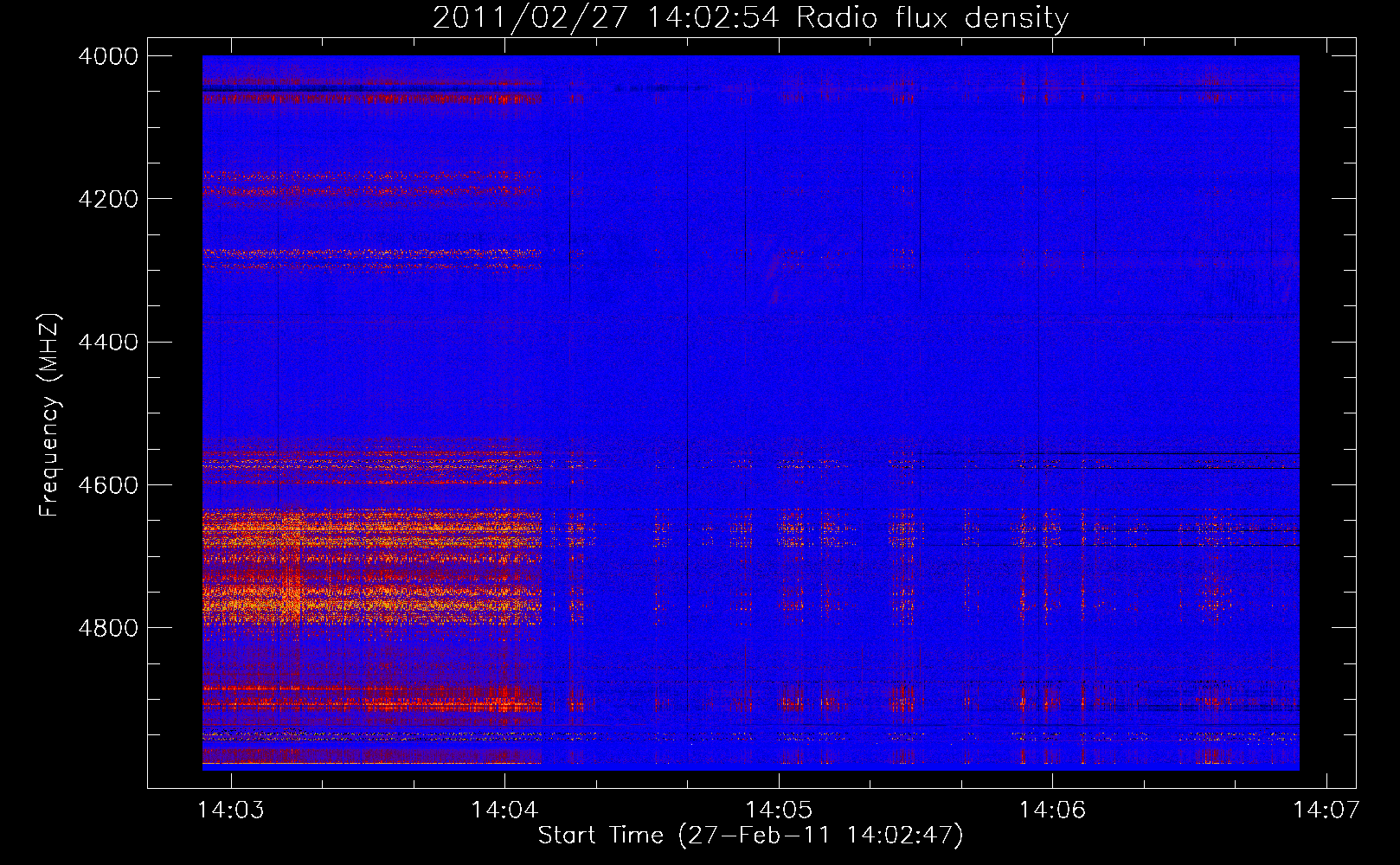Click the 4200 frequency tick label

tap(108, 199)
